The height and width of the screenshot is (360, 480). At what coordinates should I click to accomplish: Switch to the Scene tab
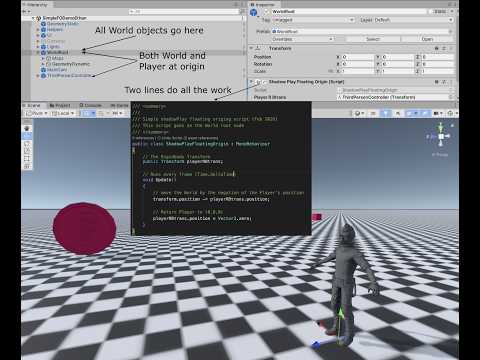(x=34, y=105)
